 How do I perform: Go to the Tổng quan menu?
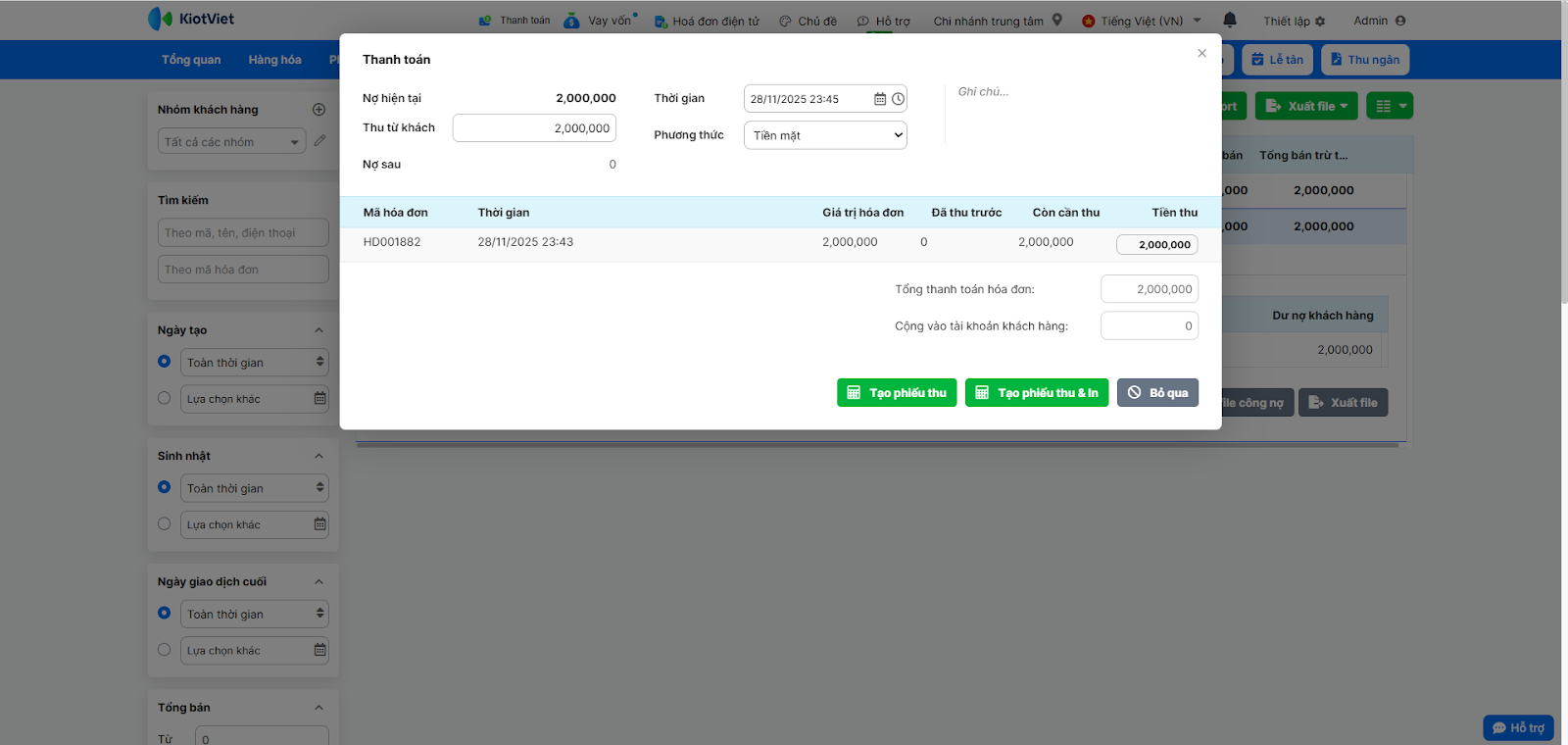(191, 60)
